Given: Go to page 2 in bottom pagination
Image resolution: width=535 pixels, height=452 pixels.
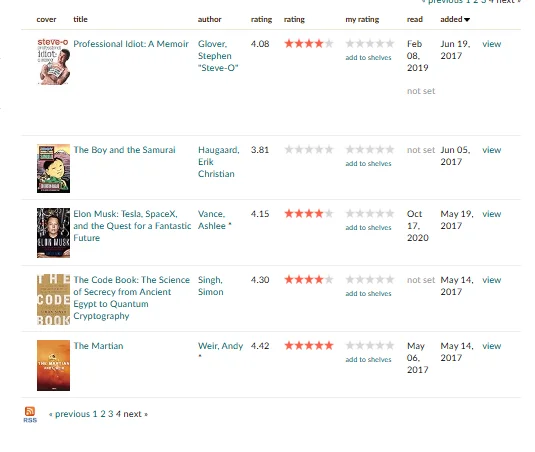Looking at the screenshot, I should tap(103, 414).
